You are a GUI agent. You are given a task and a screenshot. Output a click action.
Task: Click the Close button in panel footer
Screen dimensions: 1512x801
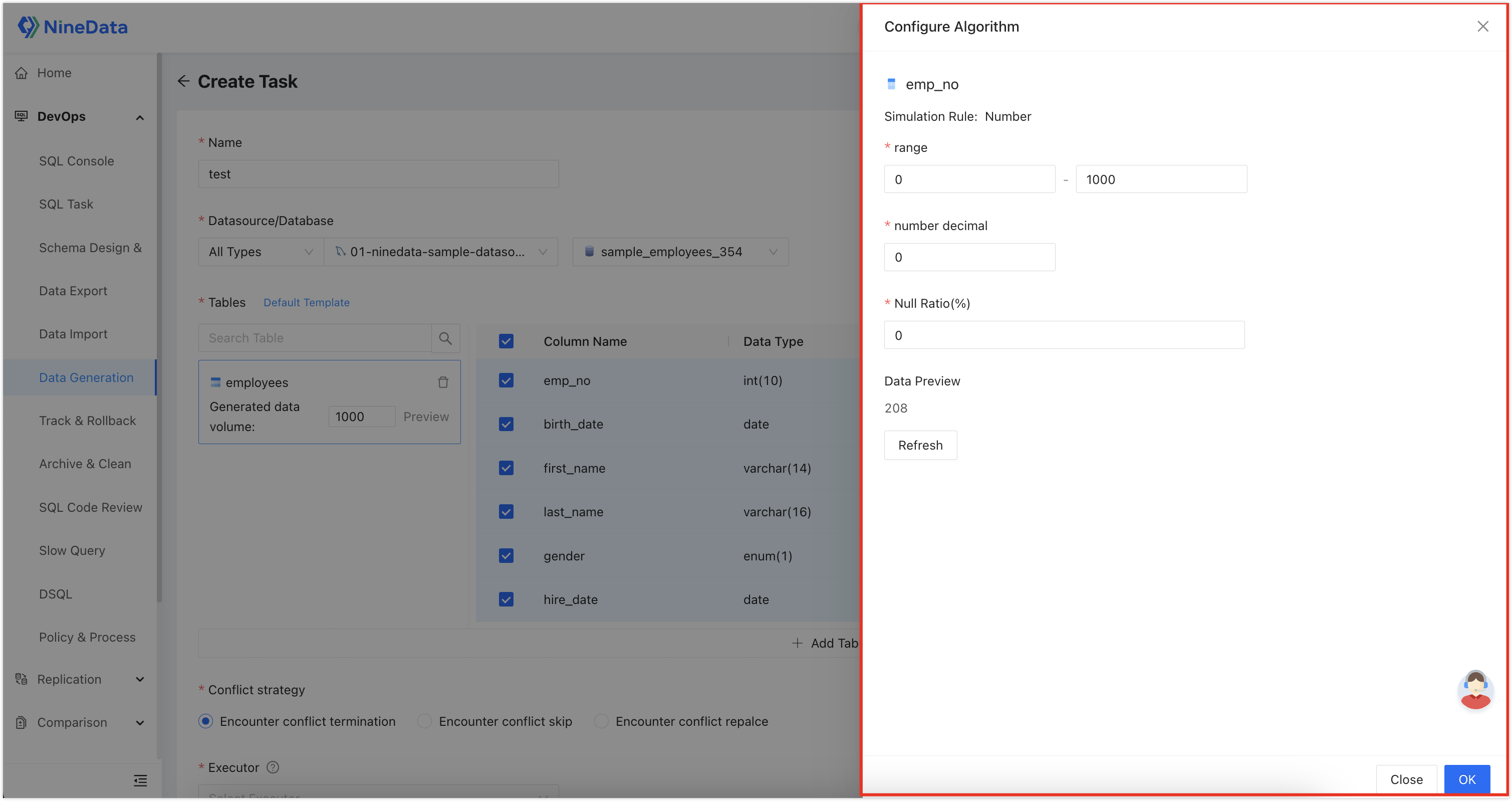(x=1406, y=779)
